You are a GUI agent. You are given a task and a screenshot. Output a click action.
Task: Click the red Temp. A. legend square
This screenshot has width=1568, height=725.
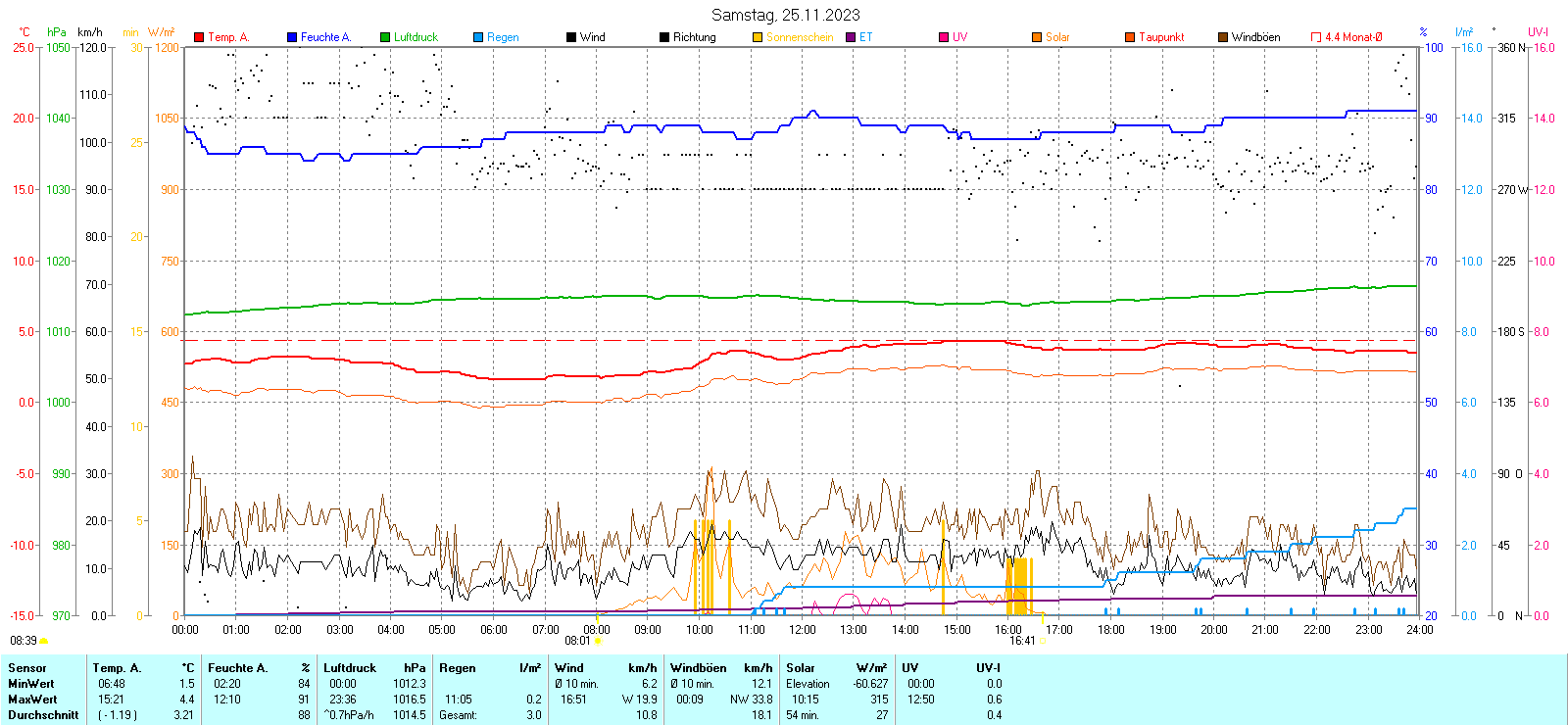pyautogui.click(x=199, y=37)
